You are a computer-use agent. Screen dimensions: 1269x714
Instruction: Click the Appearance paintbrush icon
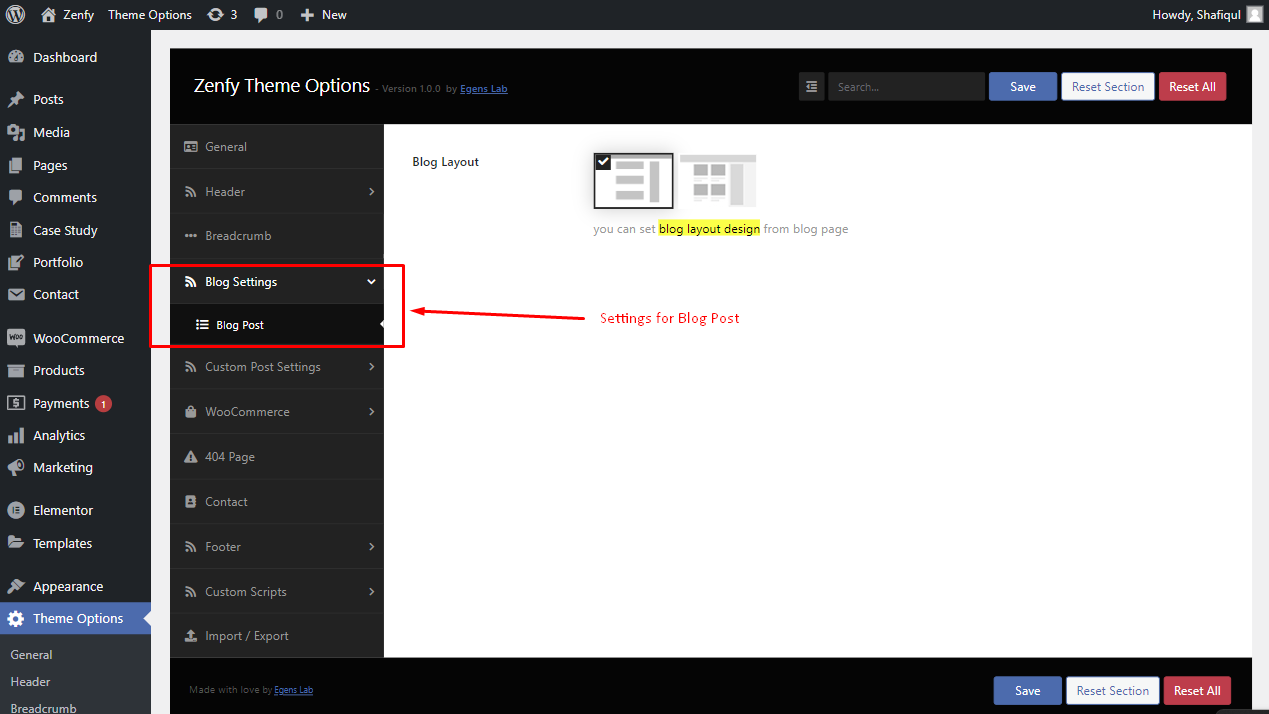pos(16,586)
